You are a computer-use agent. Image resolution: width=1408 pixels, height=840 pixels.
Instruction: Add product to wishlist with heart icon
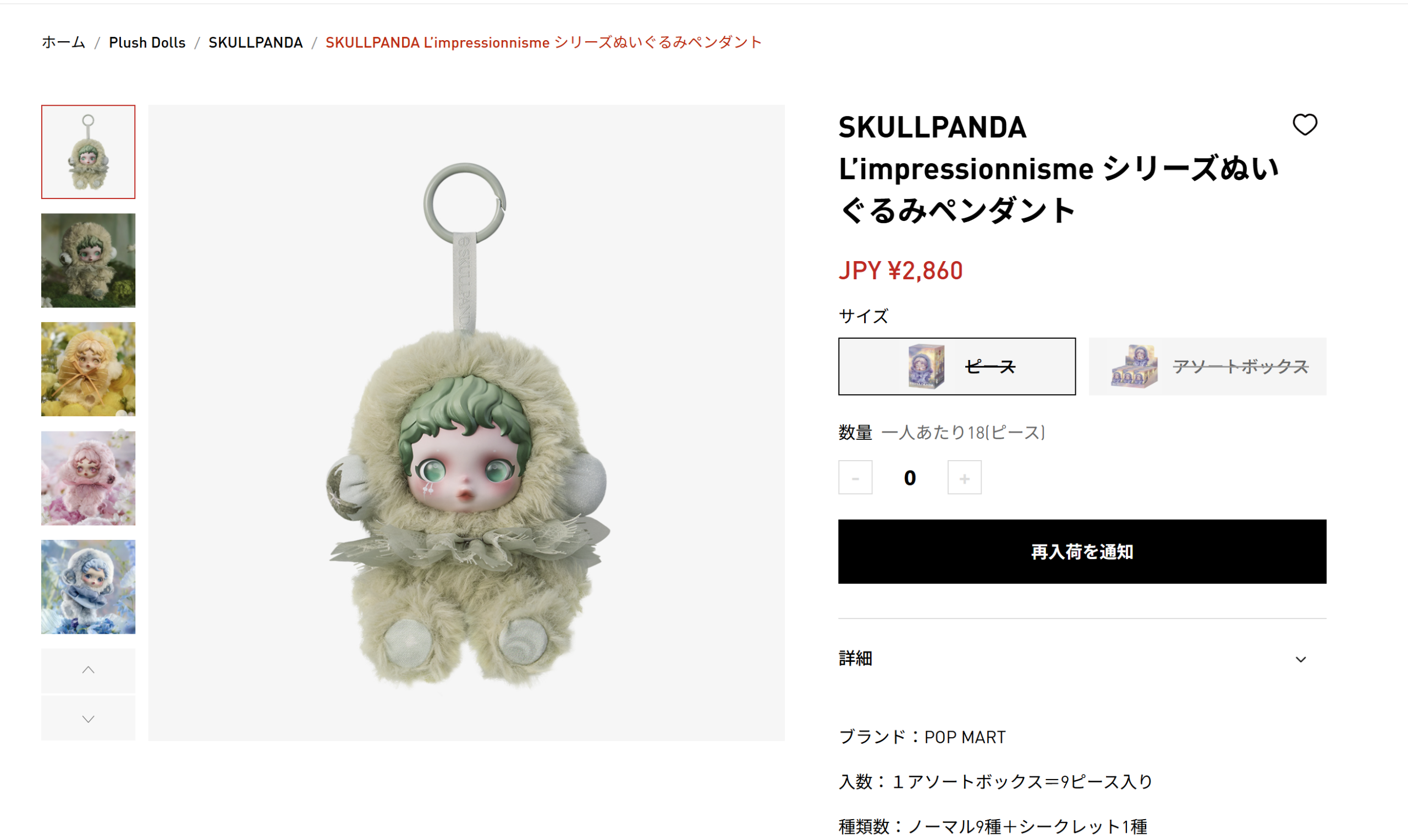point(1305,125)
